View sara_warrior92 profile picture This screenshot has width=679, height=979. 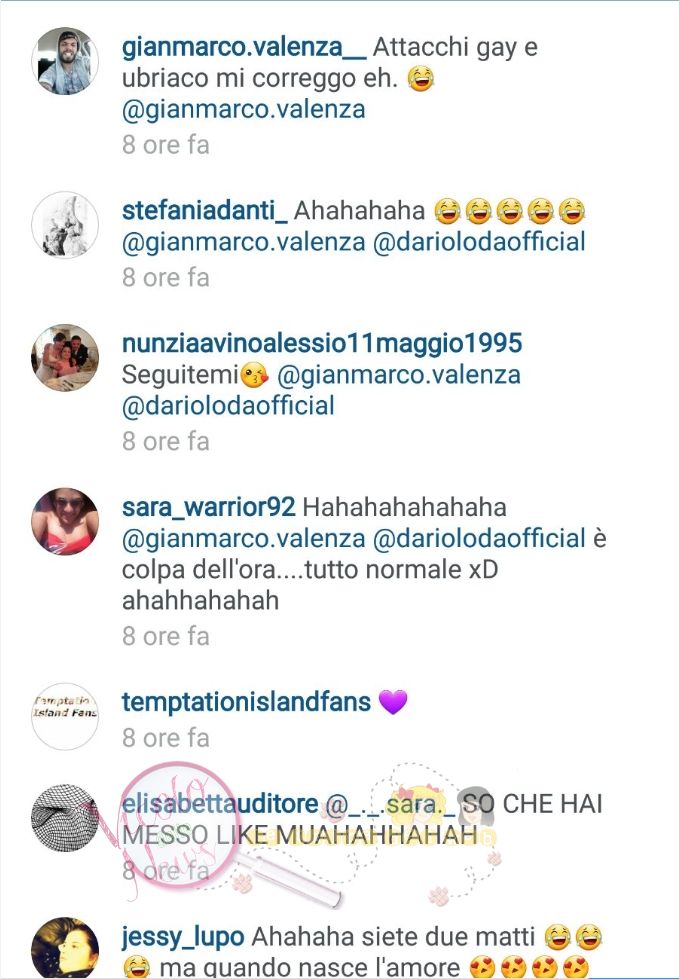65,521
